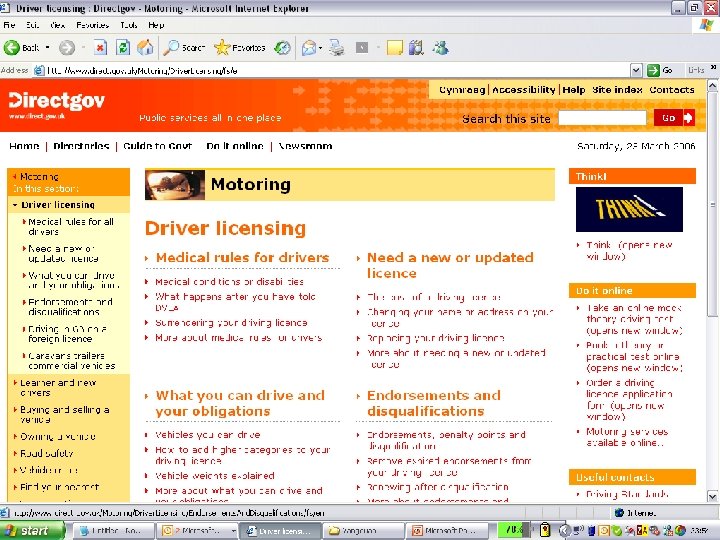Image resolution: width=720 pixels, height=540 pixels.
Task: Click the THINK! road safety banner image
Action: [629, 209]
